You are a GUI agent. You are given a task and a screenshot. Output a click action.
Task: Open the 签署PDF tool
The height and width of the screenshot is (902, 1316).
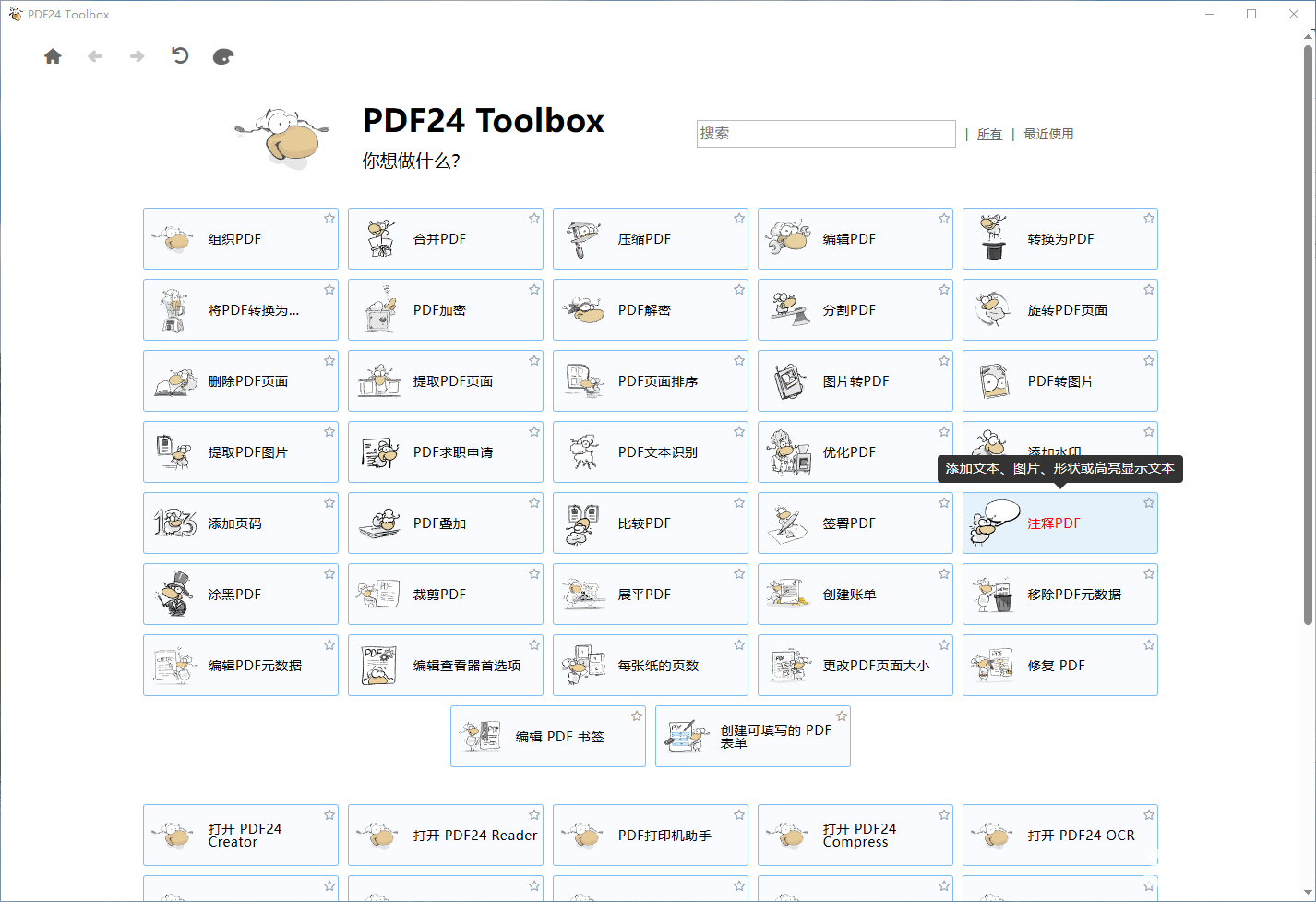pos(855,523)
